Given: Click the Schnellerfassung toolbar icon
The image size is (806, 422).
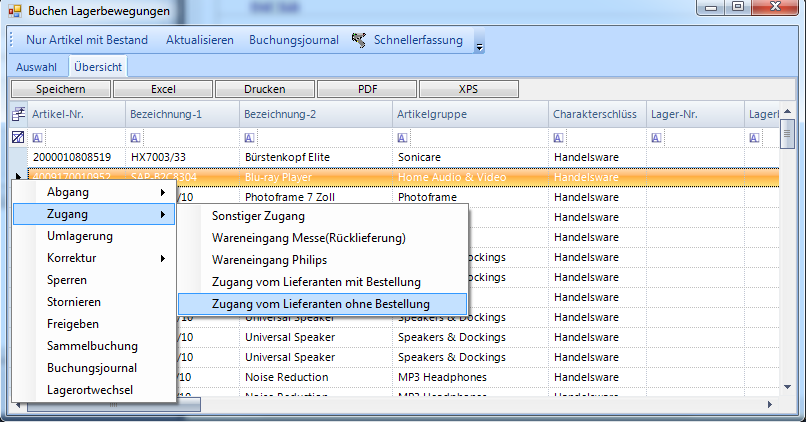Looking at the screenshot, I should (x=360, y=40).
